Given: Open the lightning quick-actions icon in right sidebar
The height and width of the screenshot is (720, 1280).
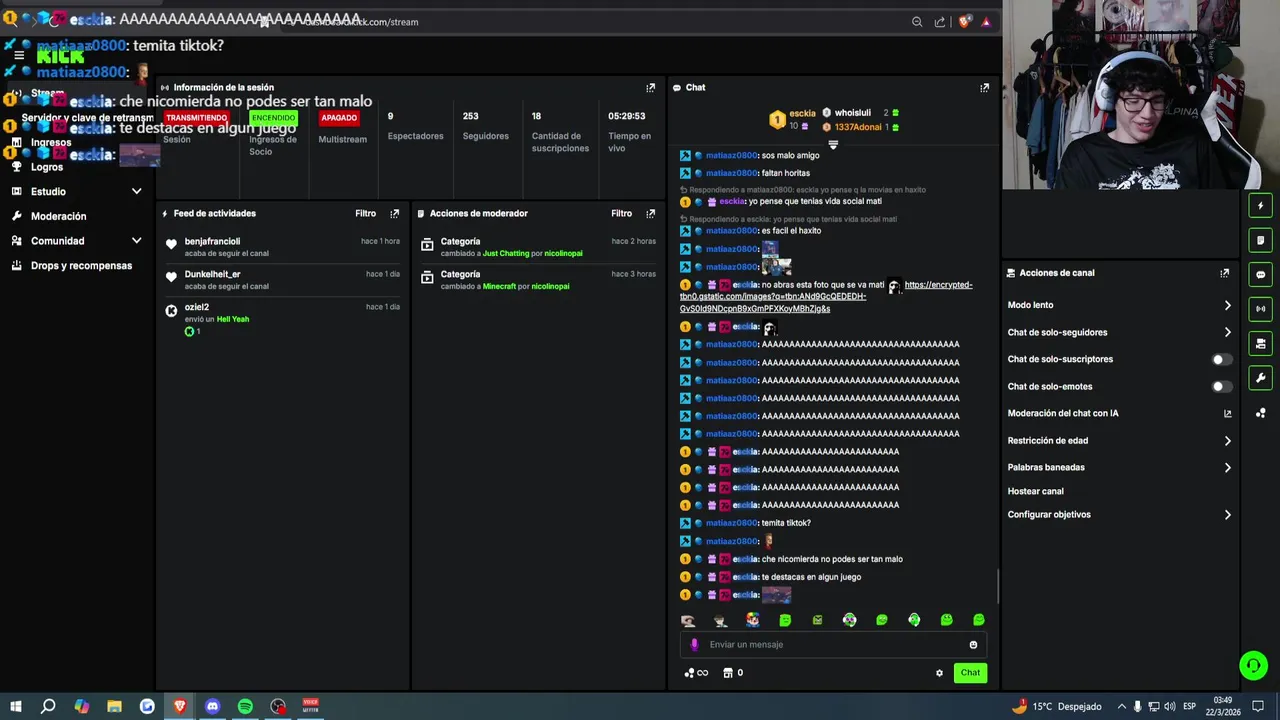Looking at the screenshot, I should (x=1261, y=206).
